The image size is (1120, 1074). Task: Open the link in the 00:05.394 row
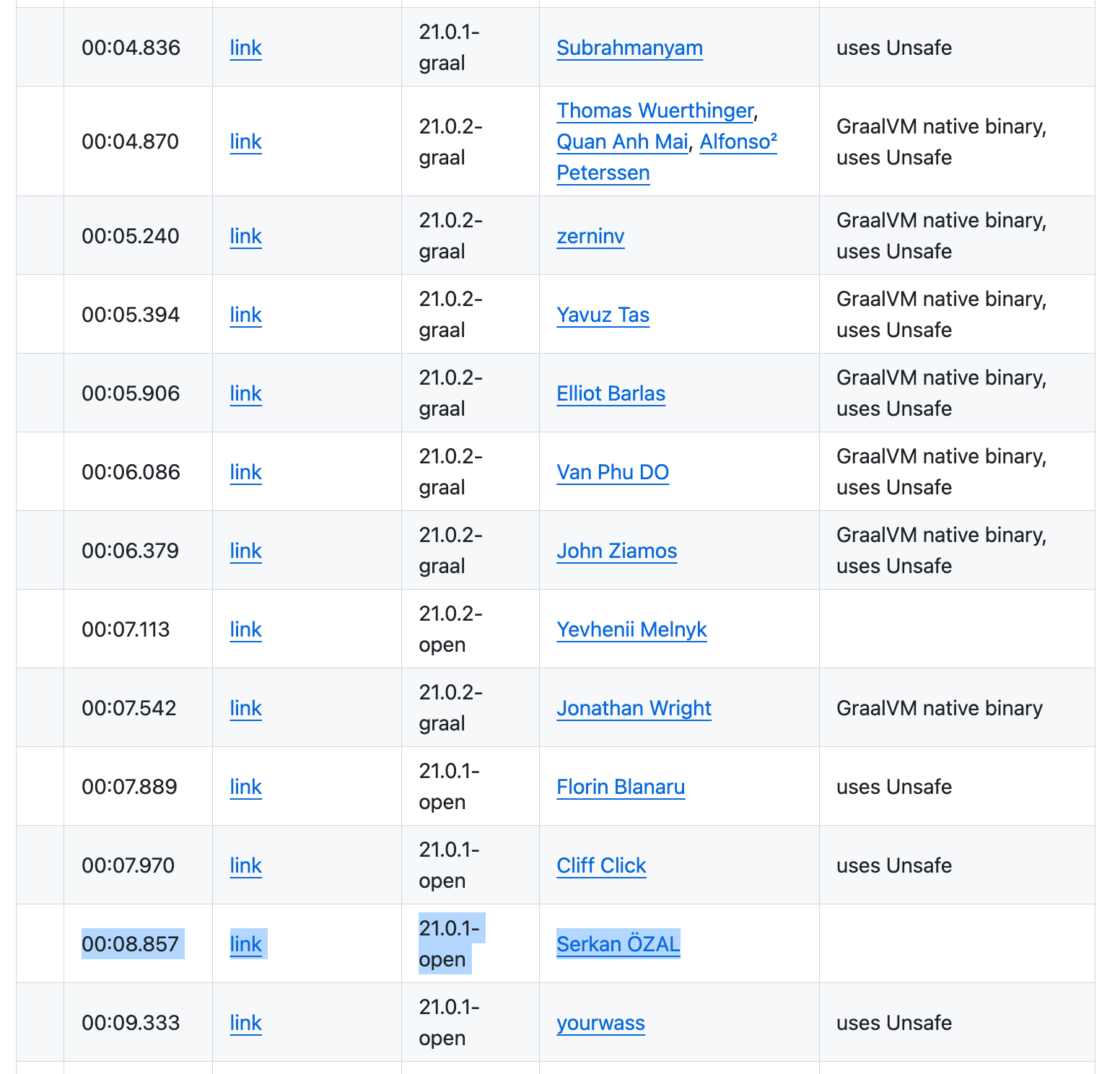click(245, 315)
